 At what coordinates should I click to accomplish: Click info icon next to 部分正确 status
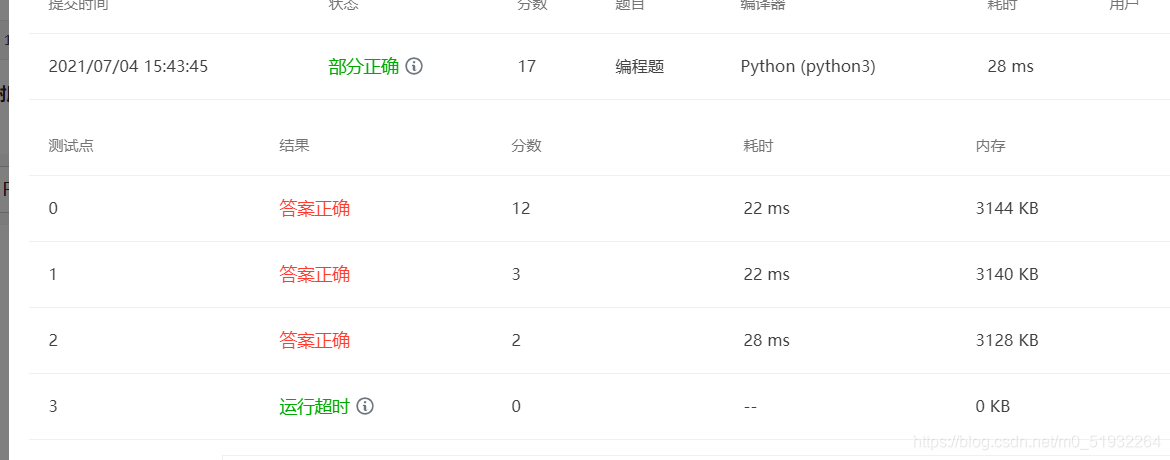point(414,66)
